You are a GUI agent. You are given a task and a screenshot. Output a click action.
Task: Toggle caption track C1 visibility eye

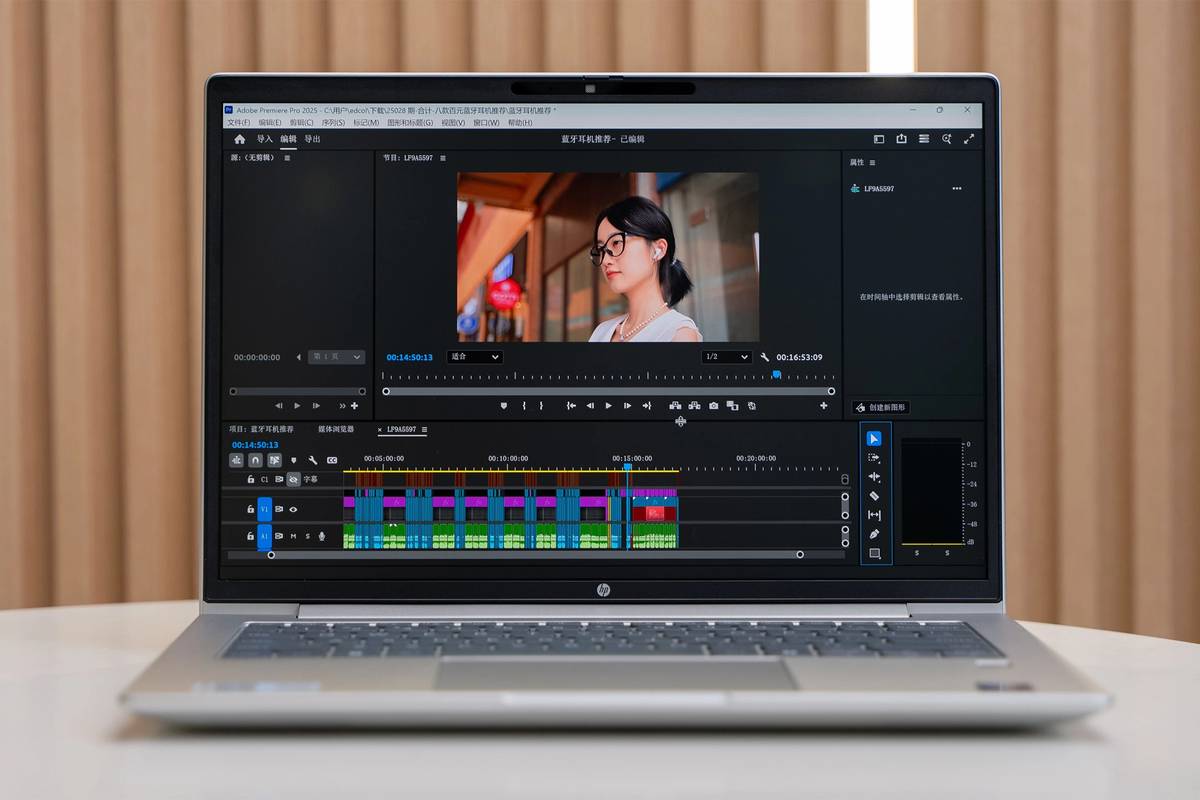(293, 479)
